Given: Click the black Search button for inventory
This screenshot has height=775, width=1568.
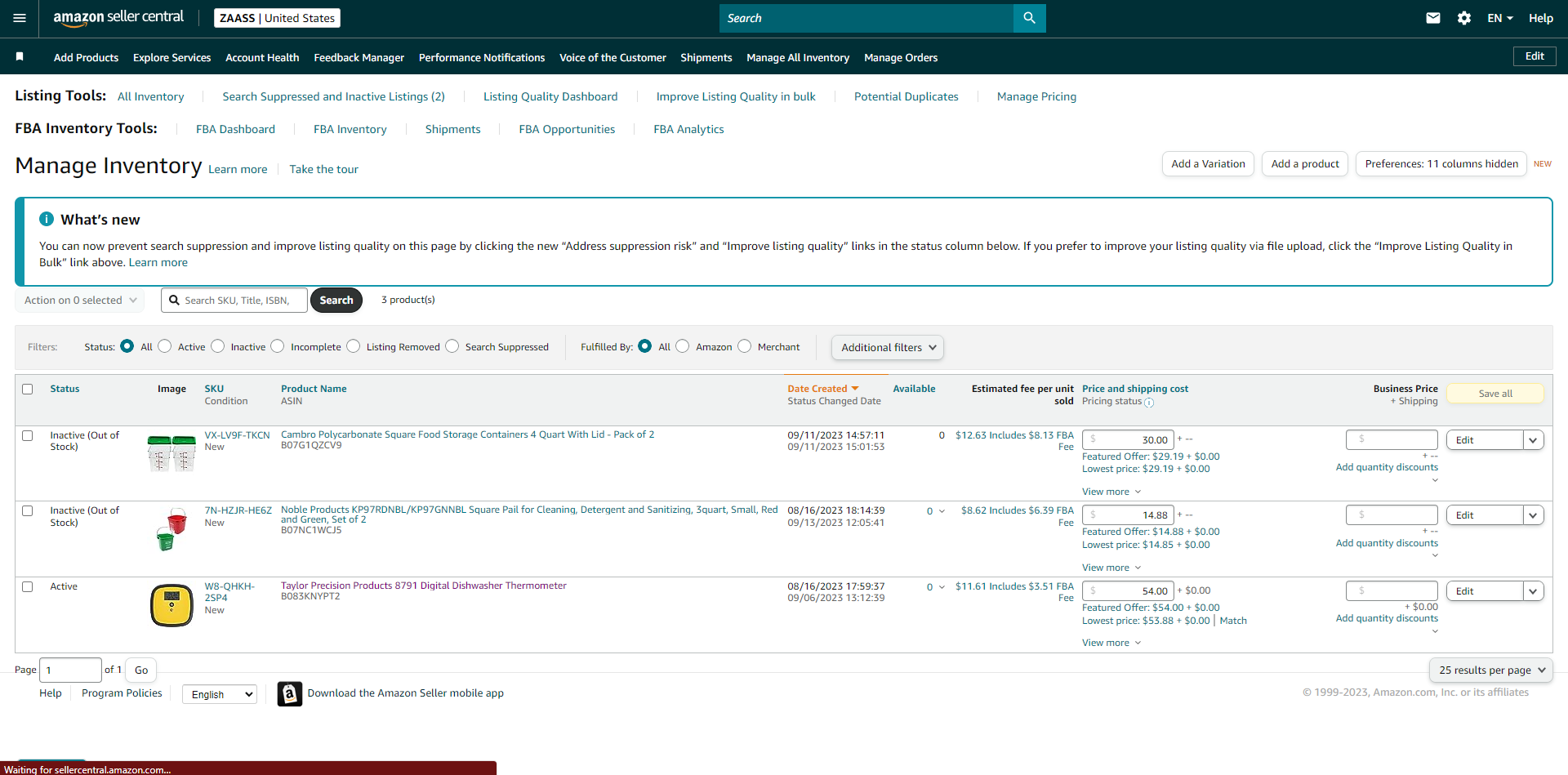Looking at the screenshot, I should [x=336, y=301].
